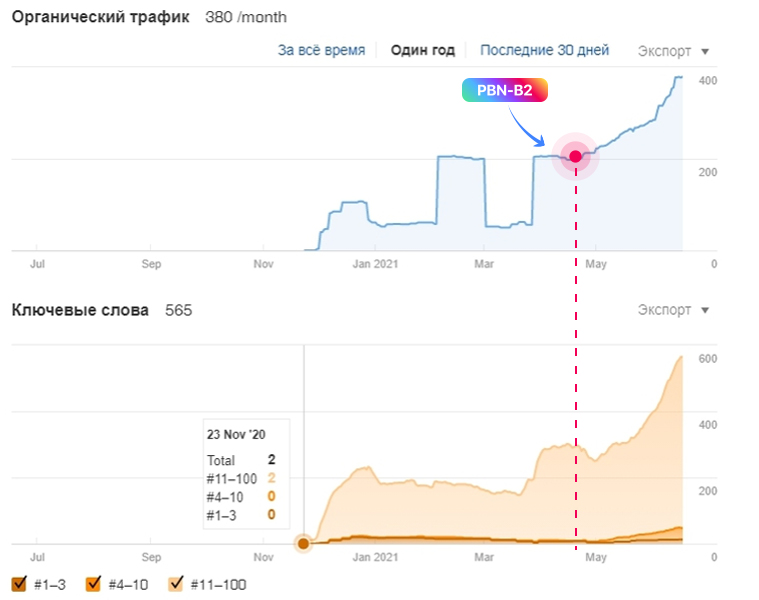Viewport: 759px width, 600px height.
Task: Click the PBN-B2 gradient badge
Action: (504, 90)
